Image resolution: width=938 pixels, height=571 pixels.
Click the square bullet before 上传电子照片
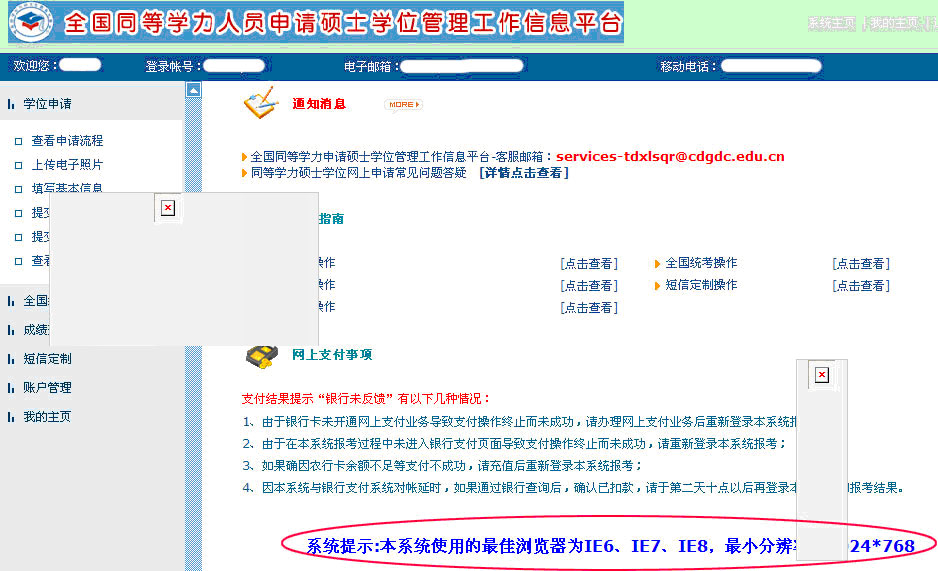click(19, 166)
